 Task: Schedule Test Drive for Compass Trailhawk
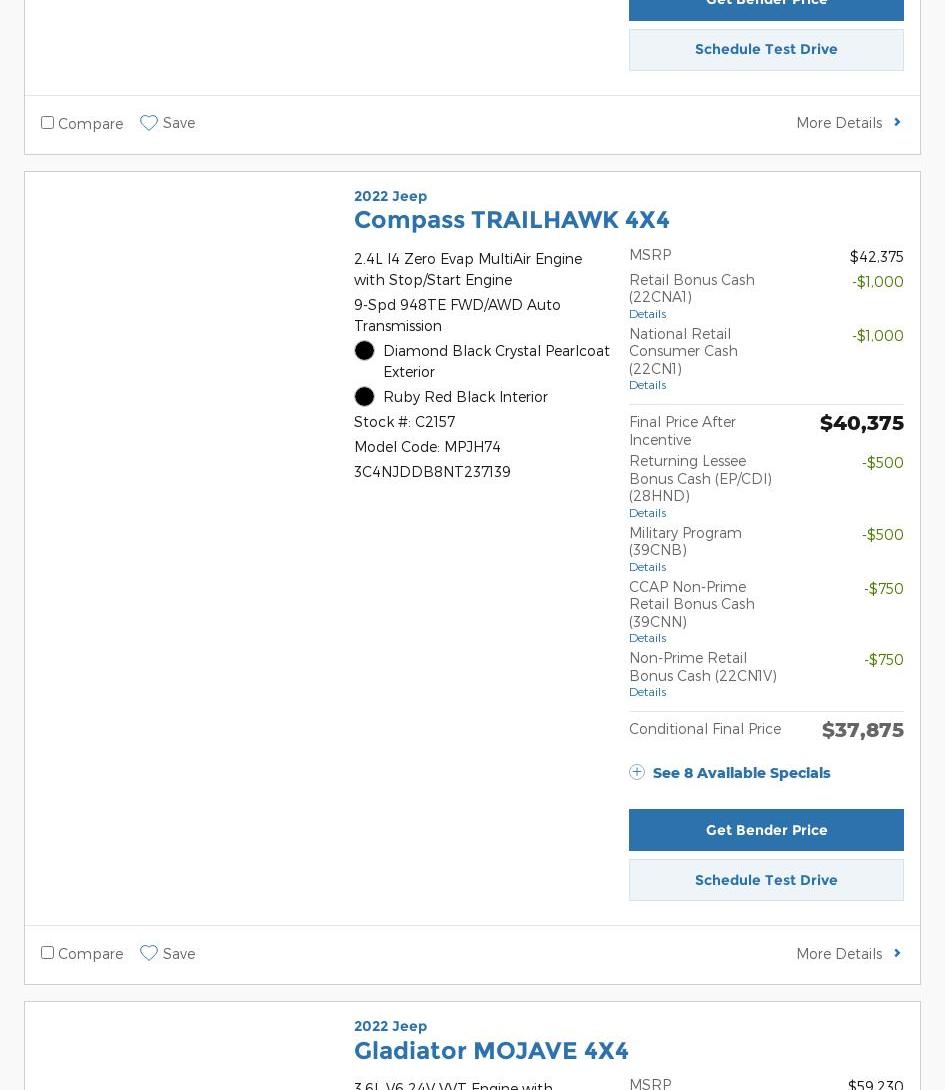766,880
